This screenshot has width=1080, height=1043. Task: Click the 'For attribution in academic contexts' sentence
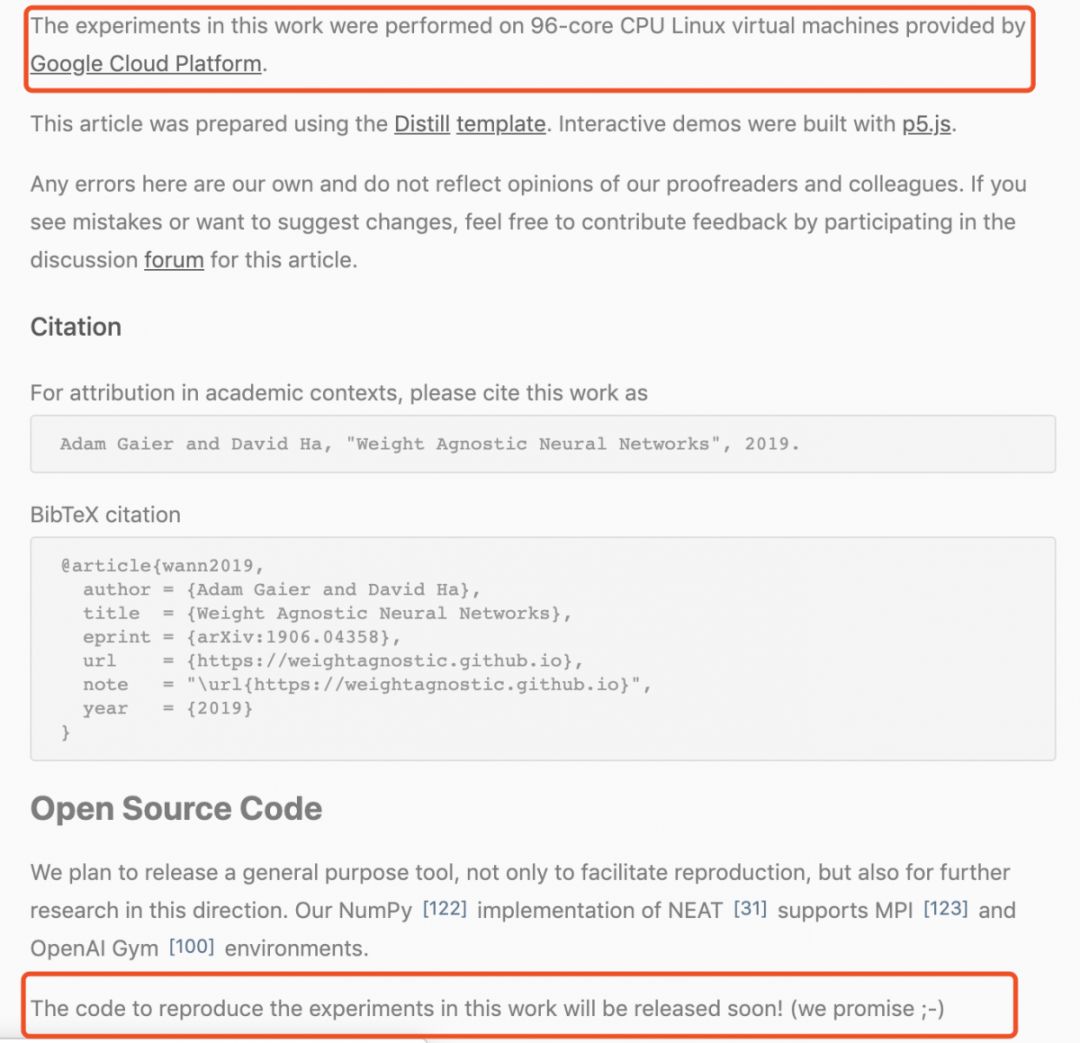coord(339,393)
